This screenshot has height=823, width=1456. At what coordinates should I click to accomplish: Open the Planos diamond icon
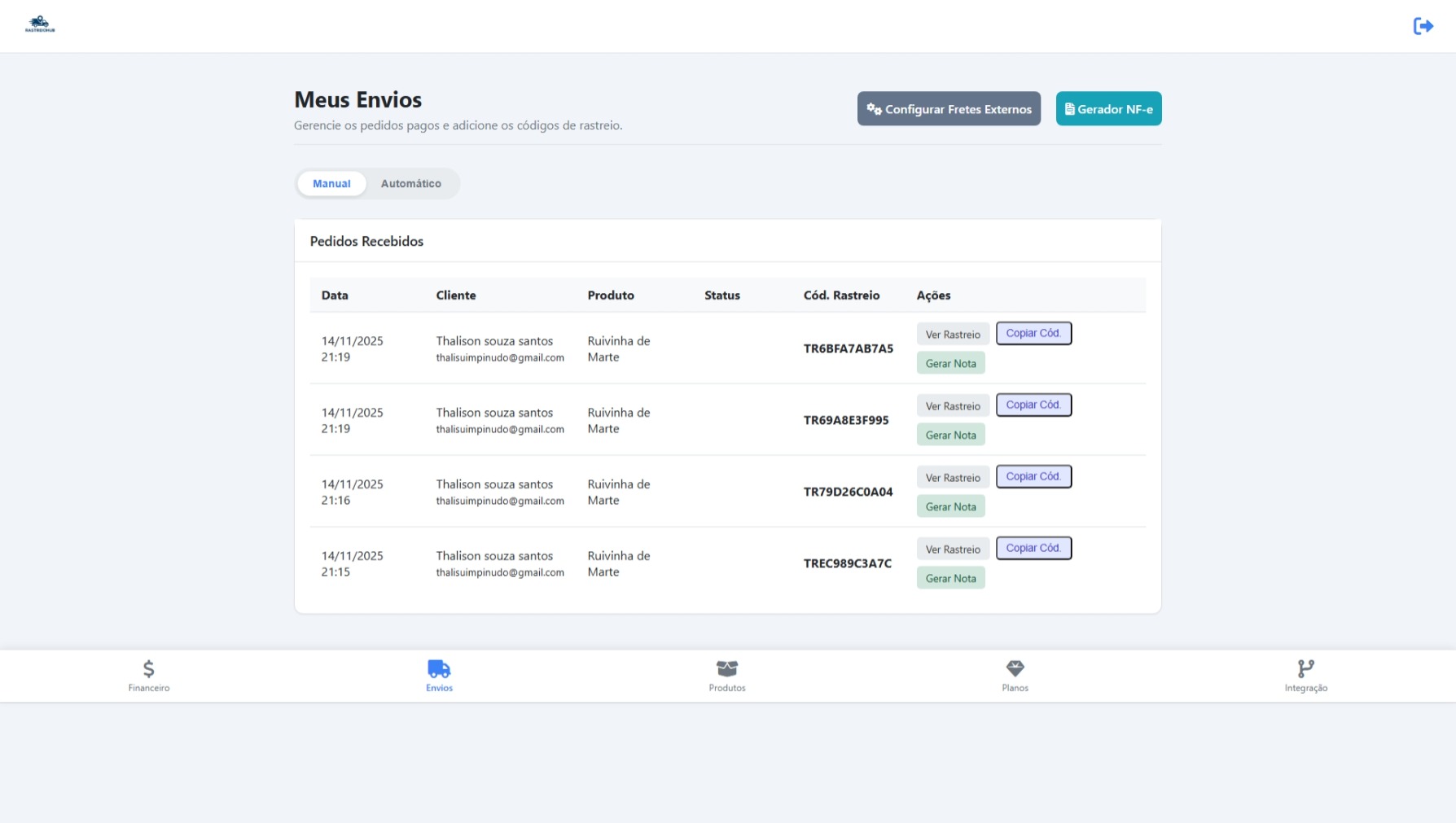[x=1015, y=668]
